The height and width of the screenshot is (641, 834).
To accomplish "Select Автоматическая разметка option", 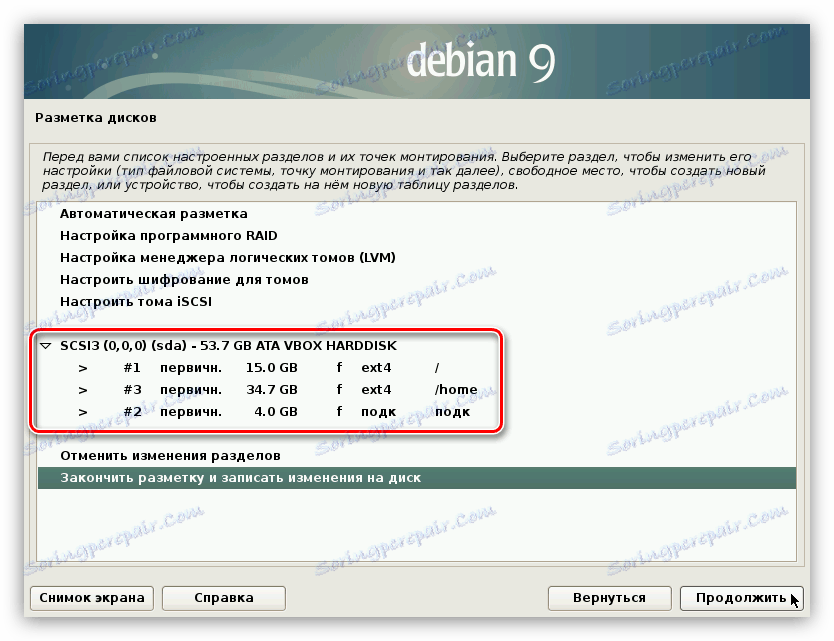I will point(154,214).
